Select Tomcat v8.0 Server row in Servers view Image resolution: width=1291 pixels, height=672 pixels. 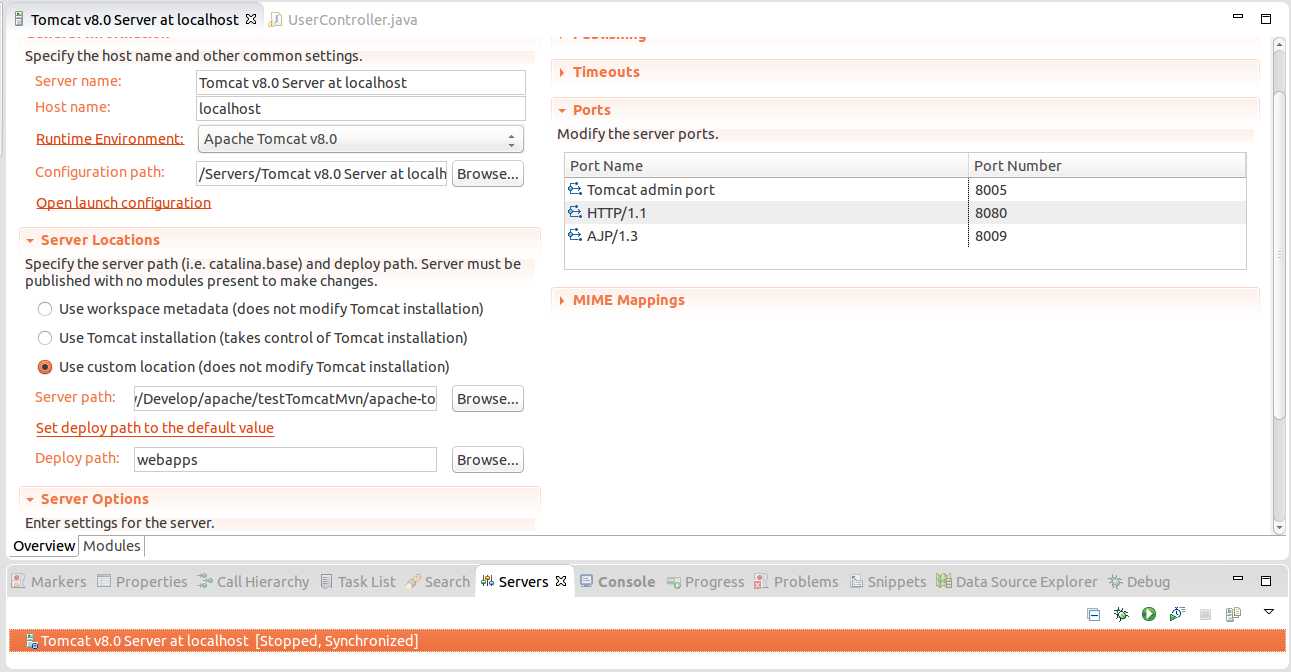[646, 641]
